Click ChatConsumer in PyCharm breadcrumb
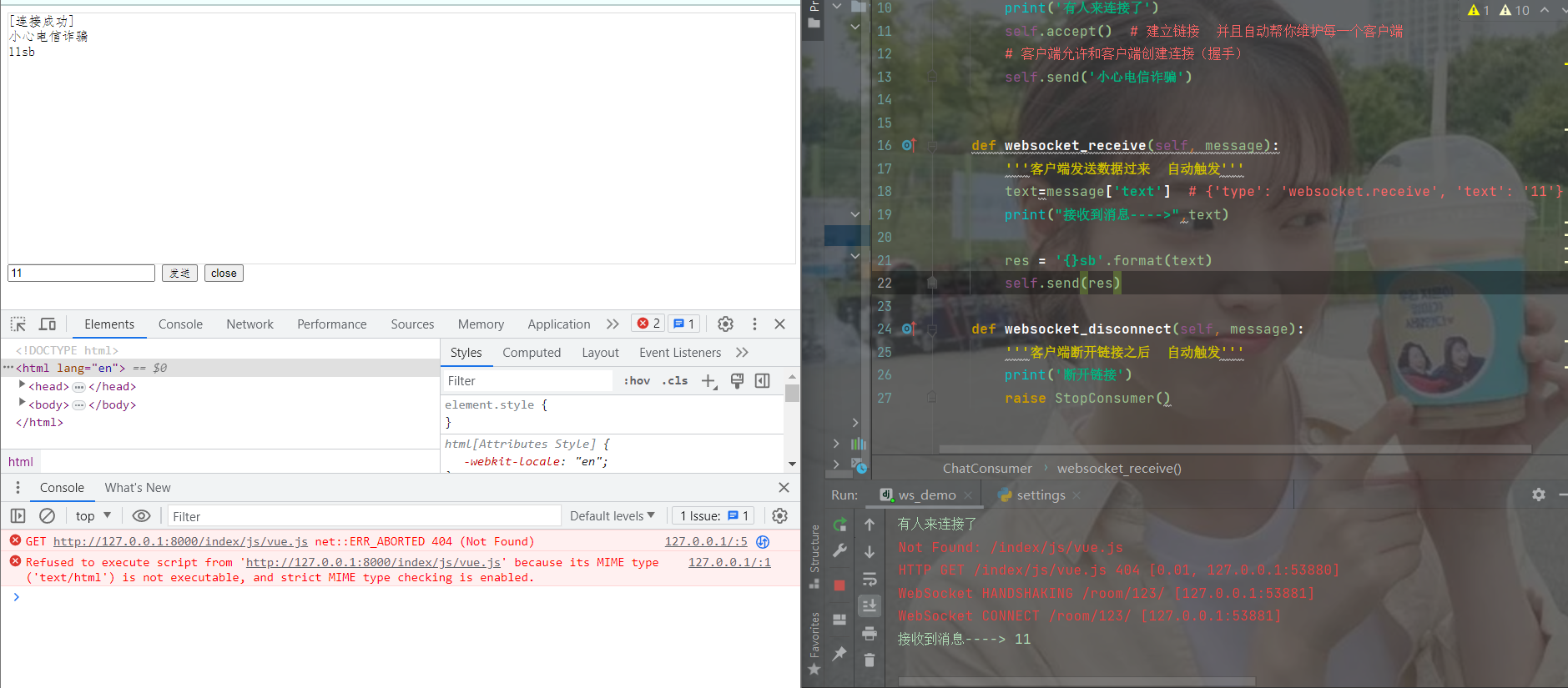The width and height of the screenshot is (1568, 688). (987, 469)
